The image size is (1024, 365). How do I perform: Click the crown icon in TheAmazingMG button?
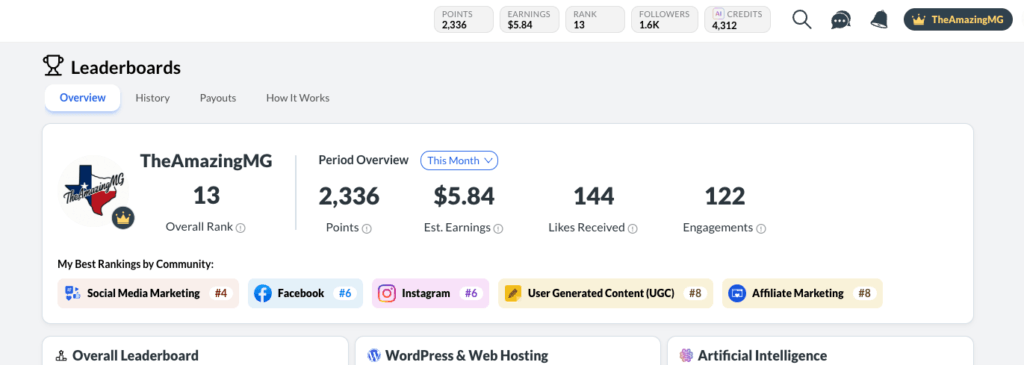(920, 20)
